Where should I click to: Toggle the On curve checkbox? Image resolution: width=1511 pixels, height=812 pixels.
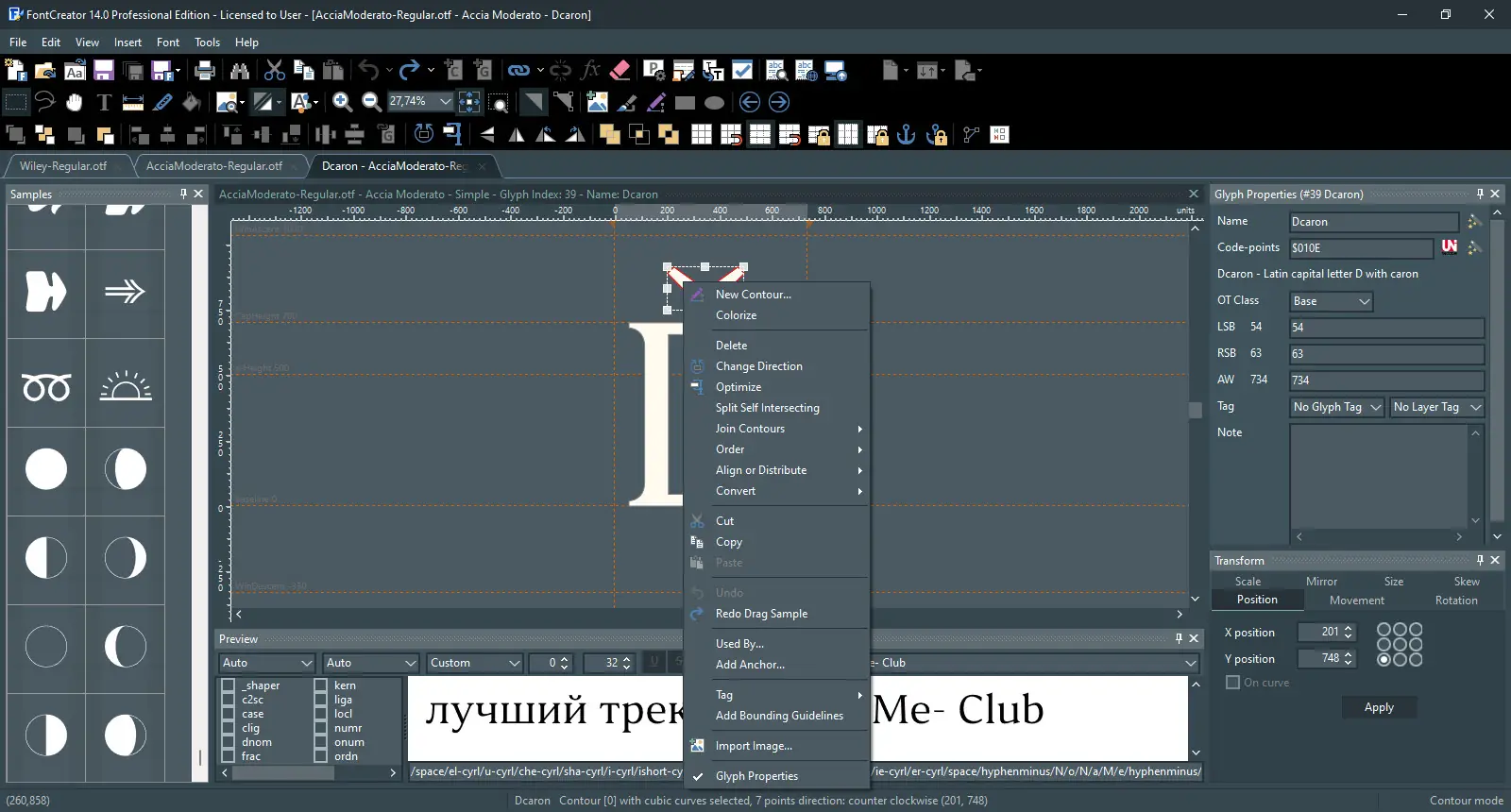(x=1232, y=682)
